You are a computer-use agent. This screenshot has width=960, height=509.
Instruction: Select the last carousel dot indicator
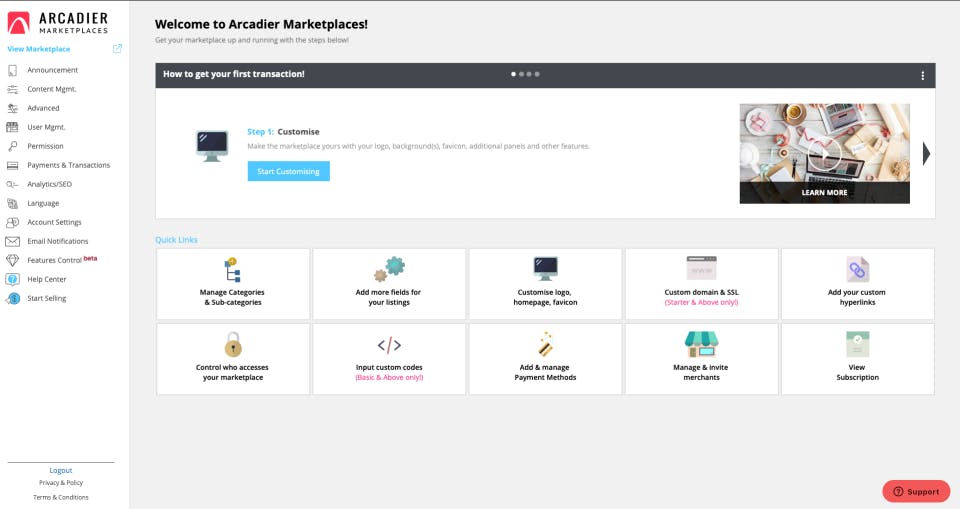tap(537, 74)
